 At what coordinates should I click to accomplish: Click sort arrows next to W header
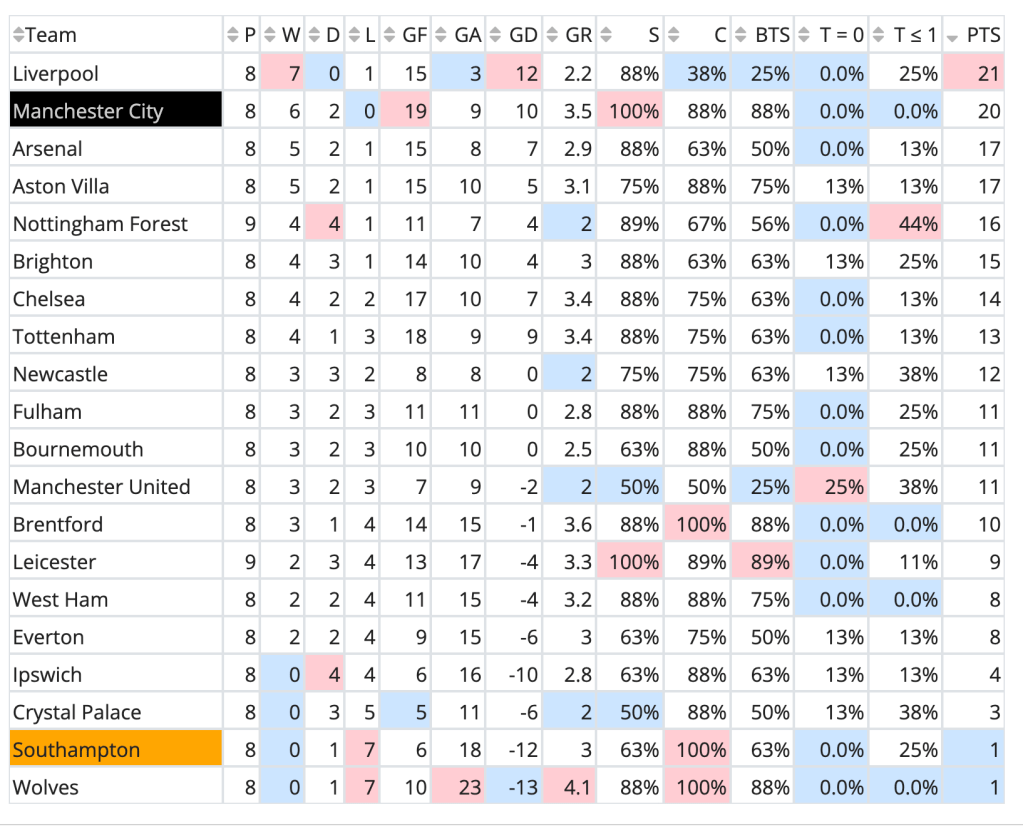[x=270, y=36]
